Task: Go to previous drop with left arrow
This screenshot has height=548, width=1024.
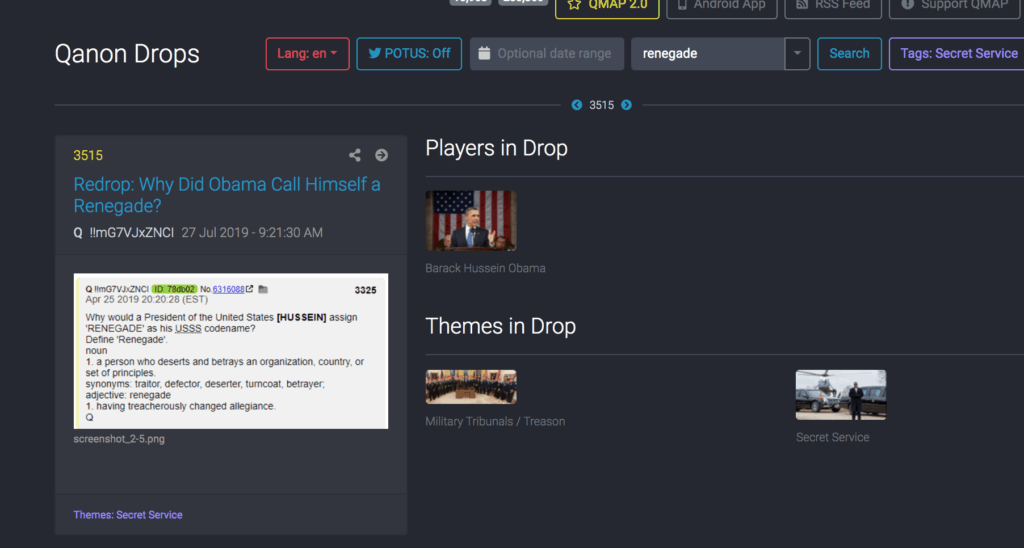Action: [577, 105]
